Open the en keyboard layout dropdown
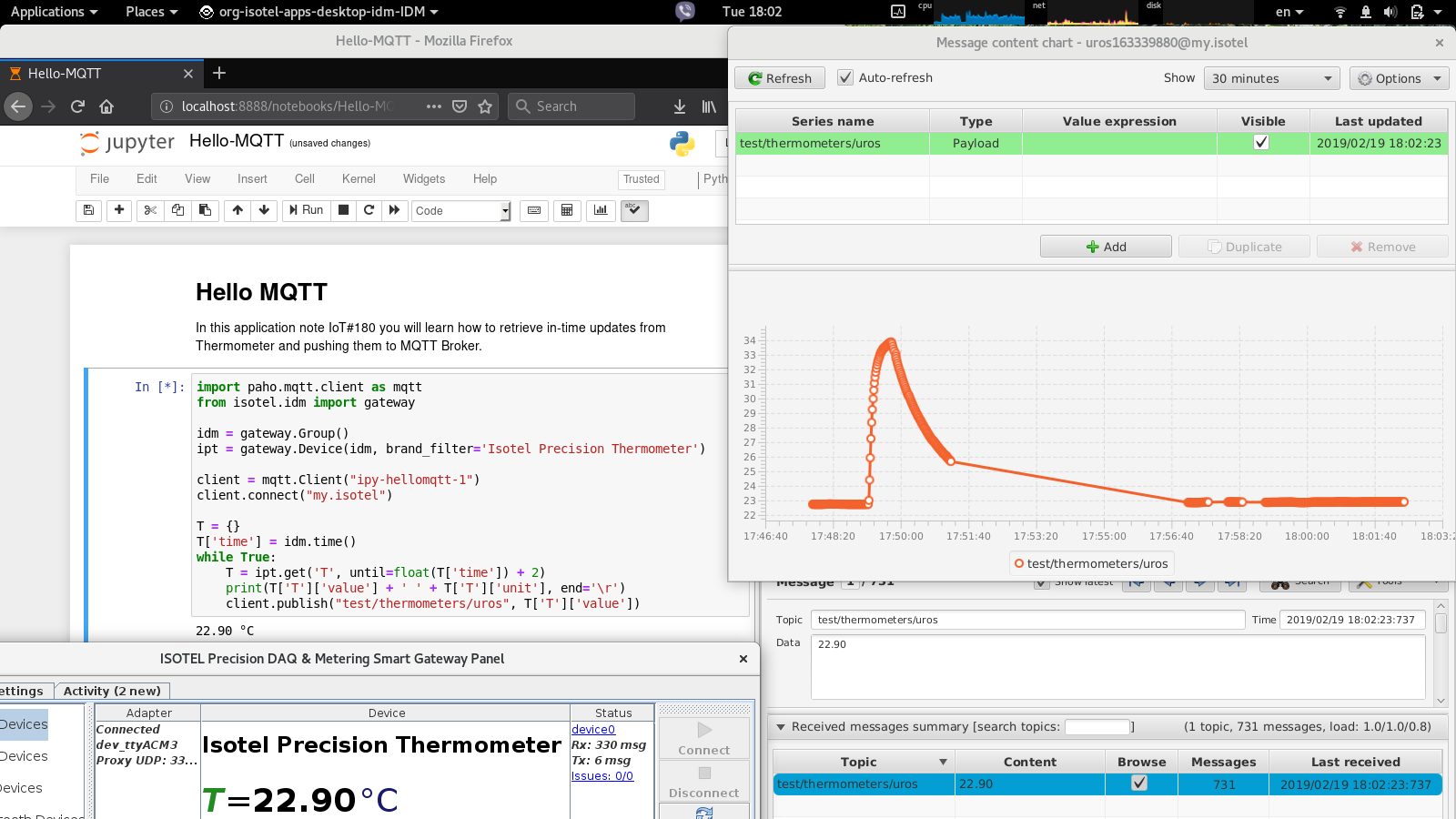 tap(1289, 12)
